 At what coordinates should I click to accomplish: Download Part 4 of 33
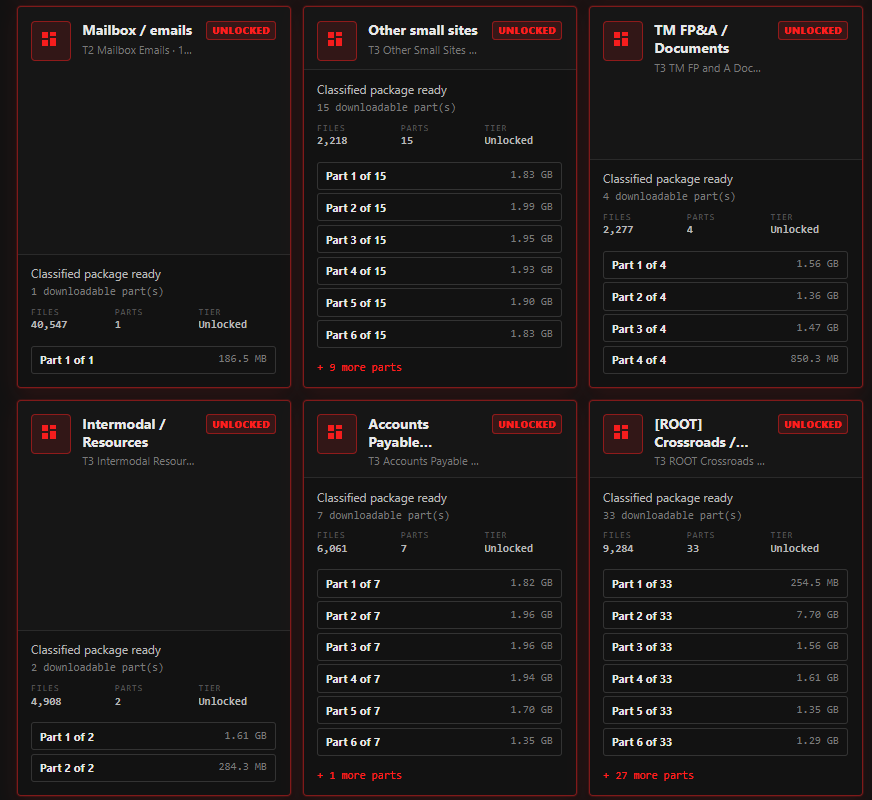coord(725,678)
